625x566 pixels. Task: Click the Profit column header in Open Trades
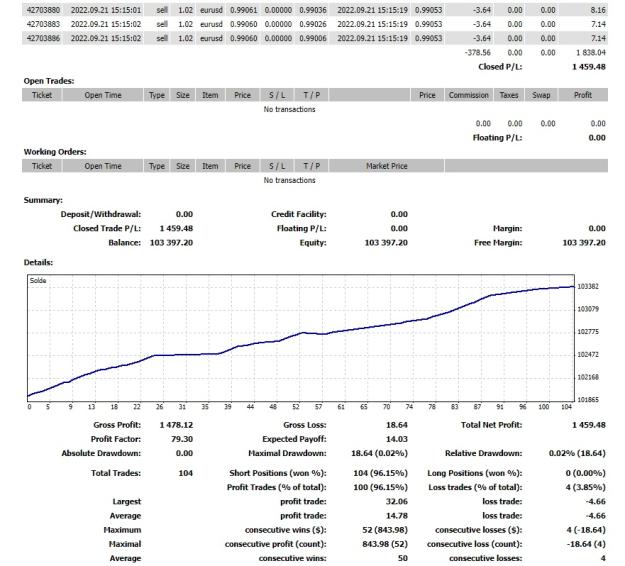click(x=582, y=95)
